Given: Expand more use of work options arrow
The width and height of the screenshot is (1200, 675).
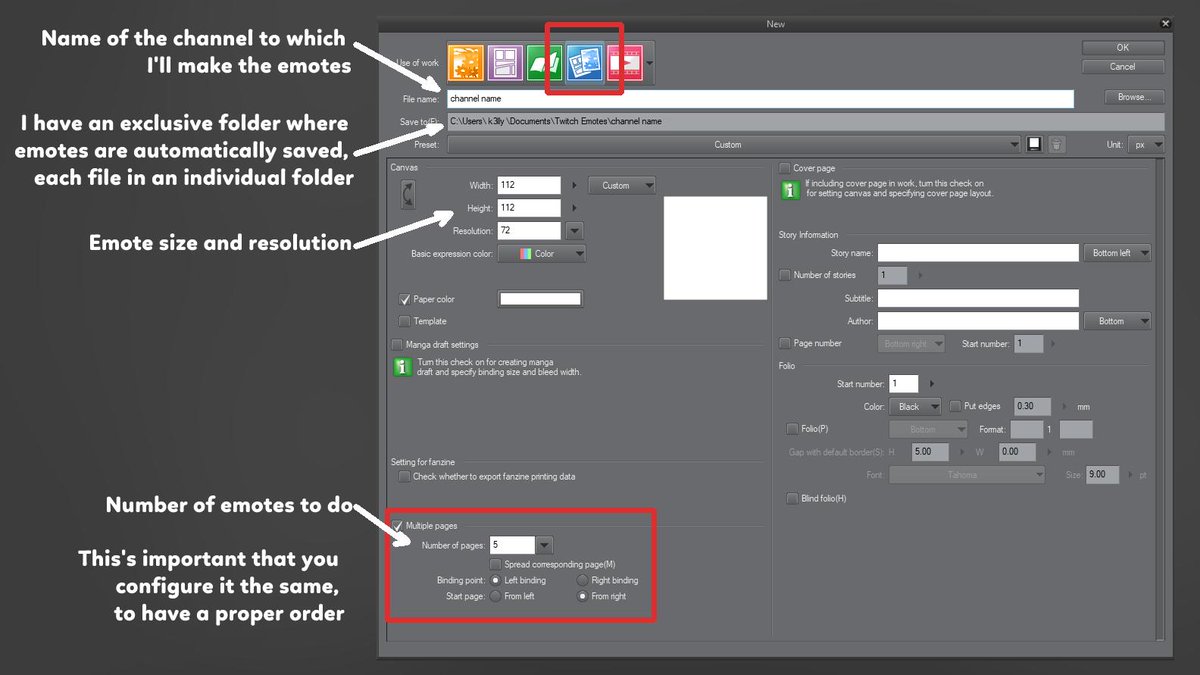Looking at the screenshot, I should pyautogui.click(x=650, y=64).
